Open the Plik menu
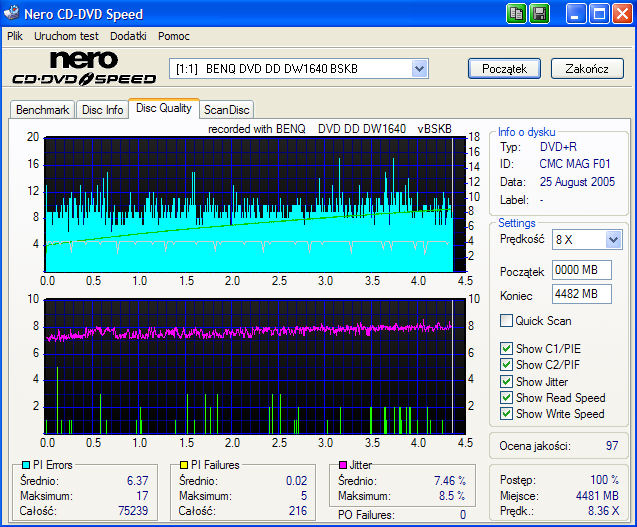 pyautogui.click(x=15, y=36)
